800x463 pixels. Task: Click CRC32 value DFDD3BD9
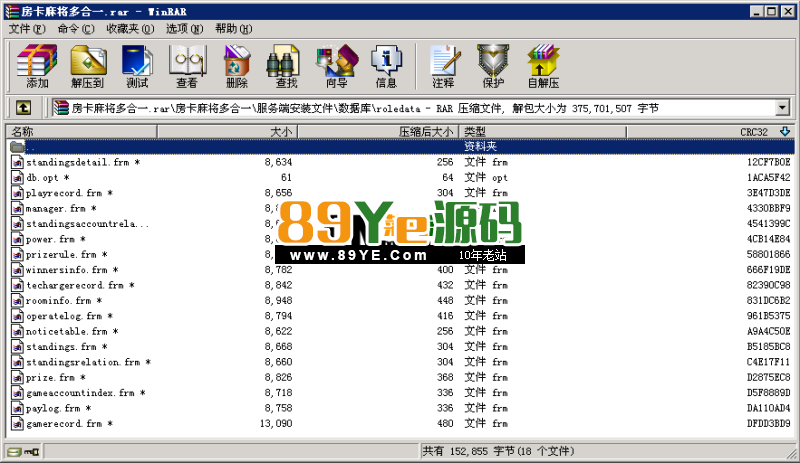[768, 424]
